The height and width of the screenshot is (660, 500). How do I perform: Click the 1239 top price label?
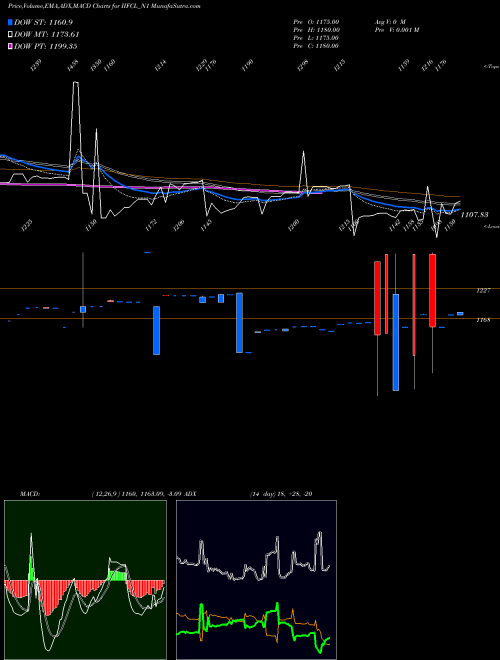pos(36,65)
